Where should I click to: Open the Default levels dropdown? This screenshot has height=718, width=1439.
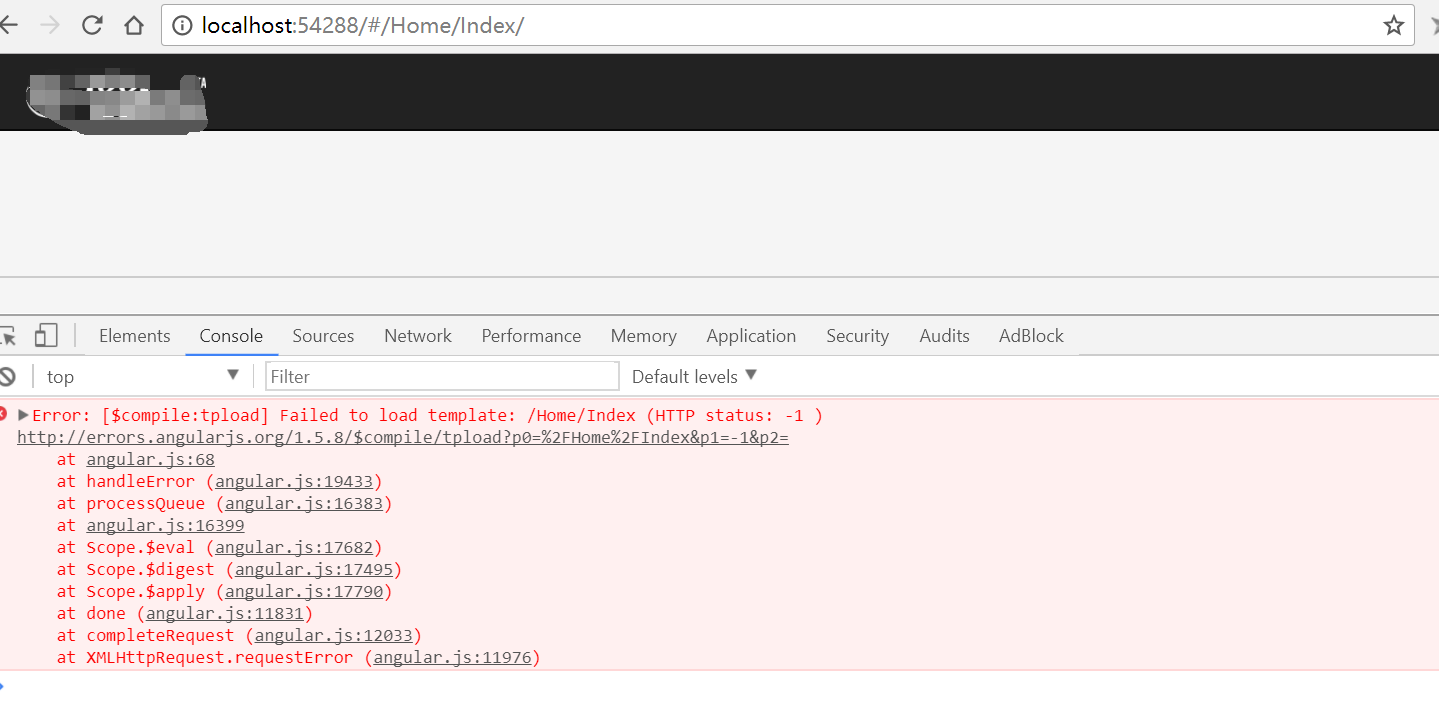[x=694, y=377]
